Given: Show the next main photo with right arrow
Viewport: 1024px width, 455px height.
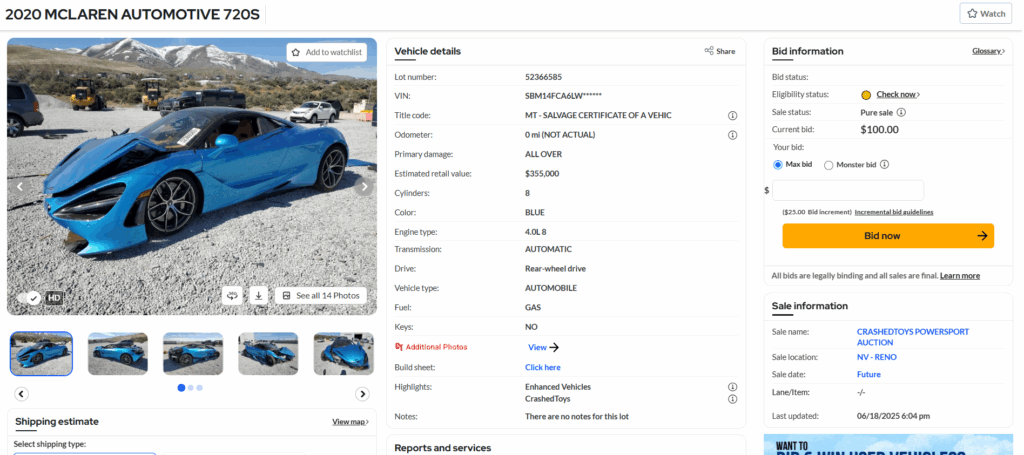Looking at the screenshot, I should coord(364,187).
